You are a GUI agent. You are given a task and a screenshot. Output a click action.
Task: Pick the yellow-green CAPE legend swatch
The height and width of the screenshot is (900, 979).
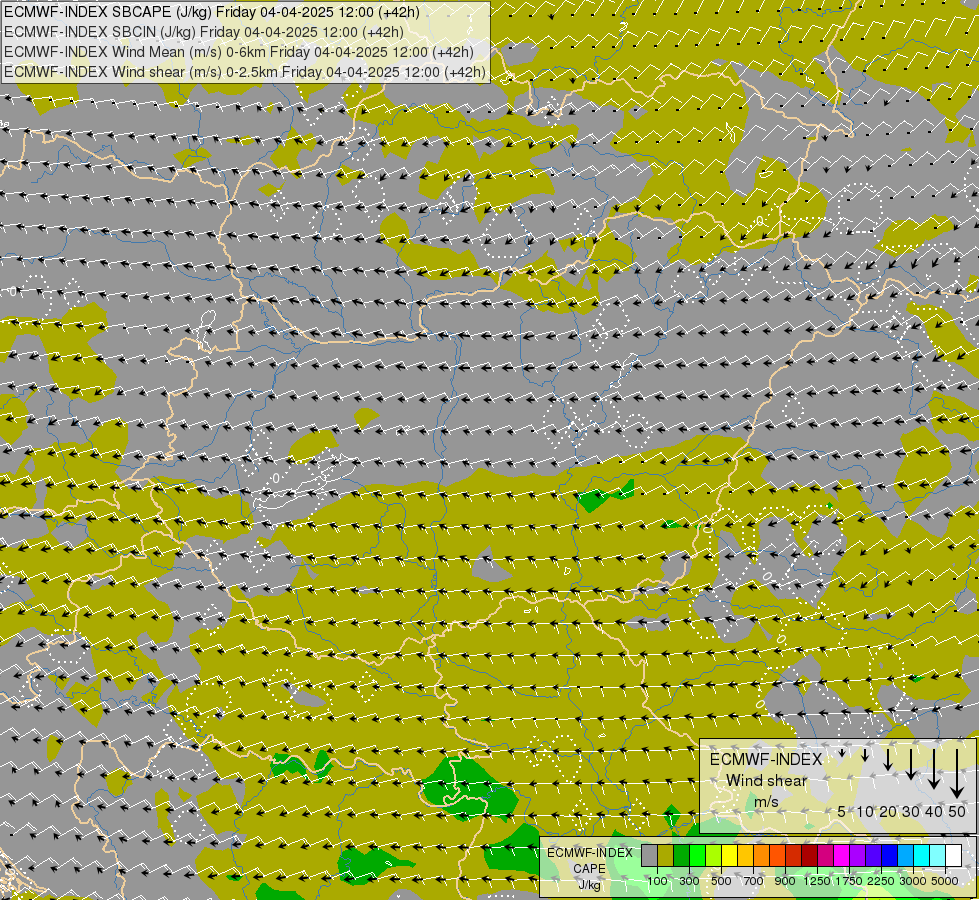coord(713,855)
